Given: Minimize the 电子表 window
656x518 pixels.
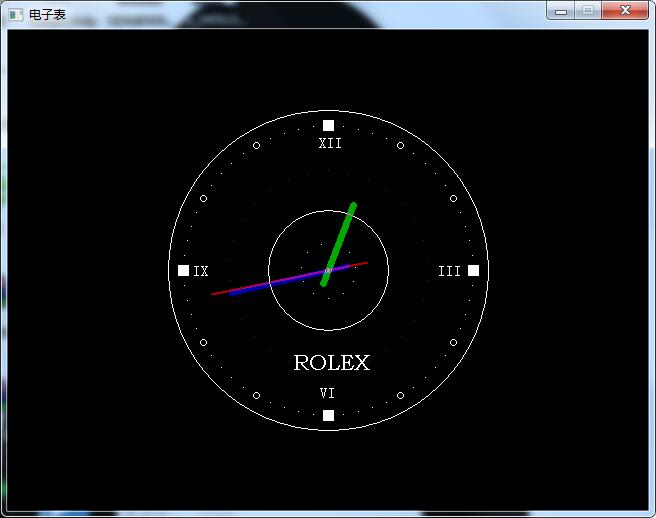Looking at the screenshot, I should [x=561, y=10].
